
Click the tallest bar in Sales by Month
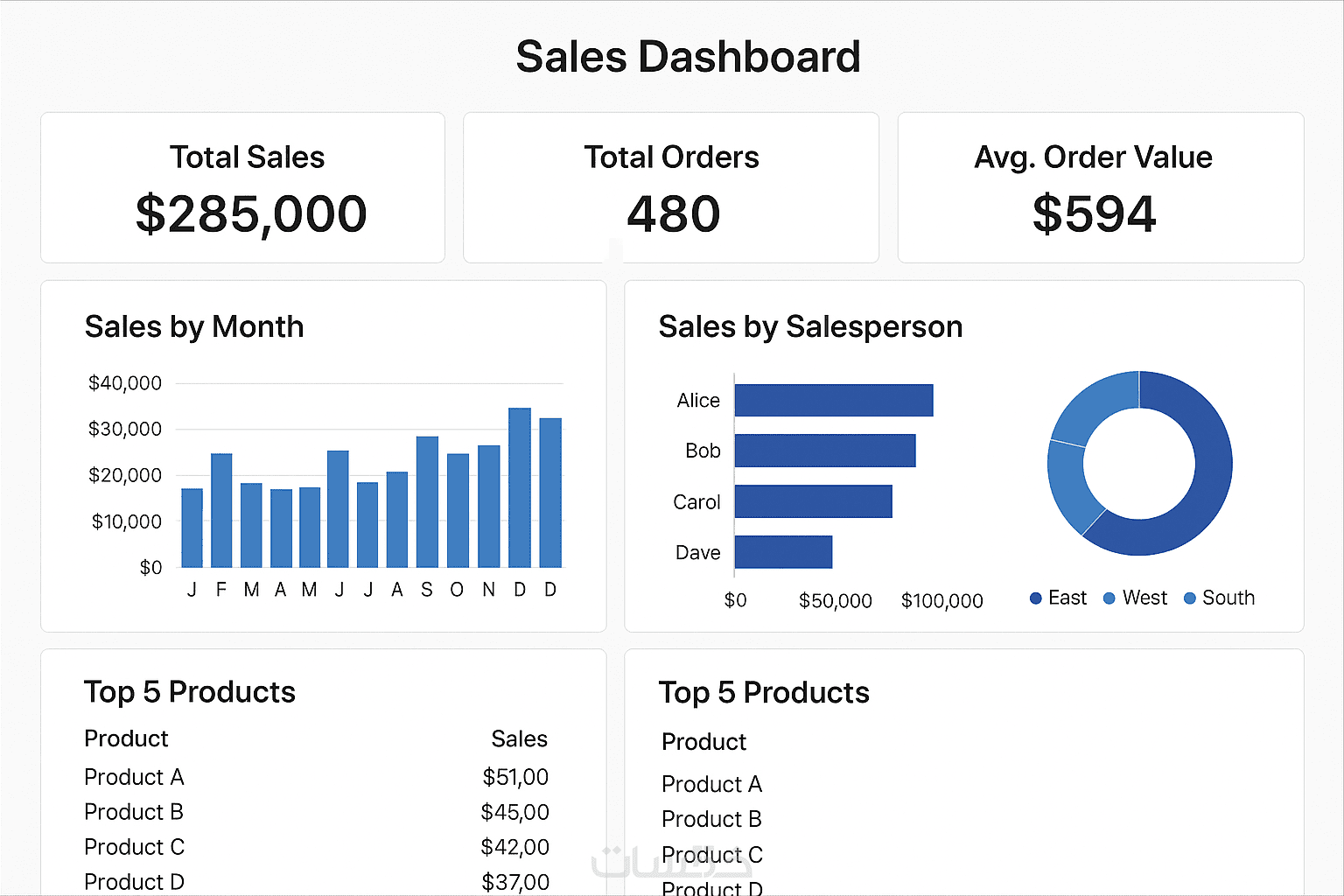(x=520, y=487)
